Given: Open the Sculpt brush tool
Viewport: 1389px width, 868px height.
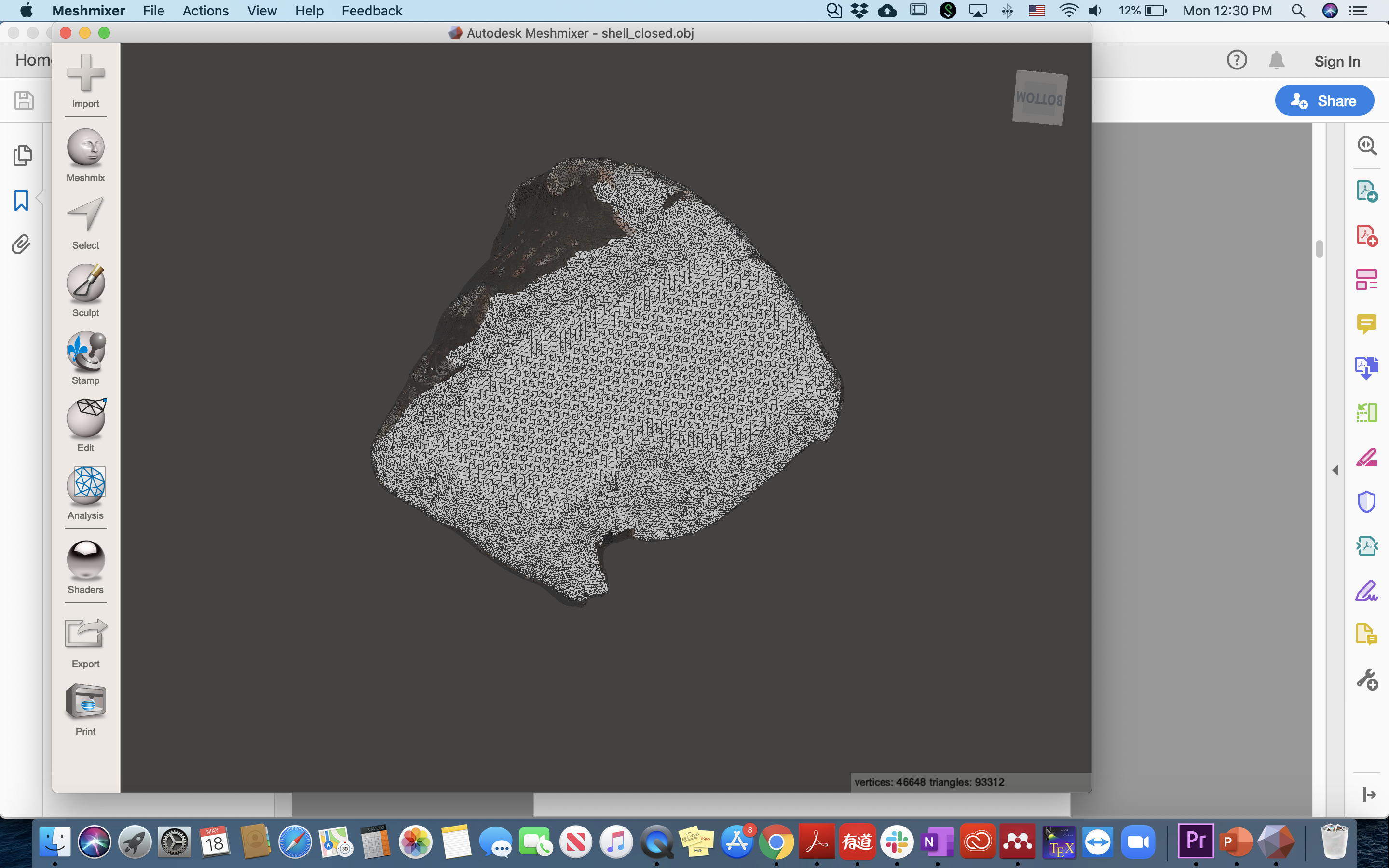Looking at the screenshot, I should coord(85,283).
